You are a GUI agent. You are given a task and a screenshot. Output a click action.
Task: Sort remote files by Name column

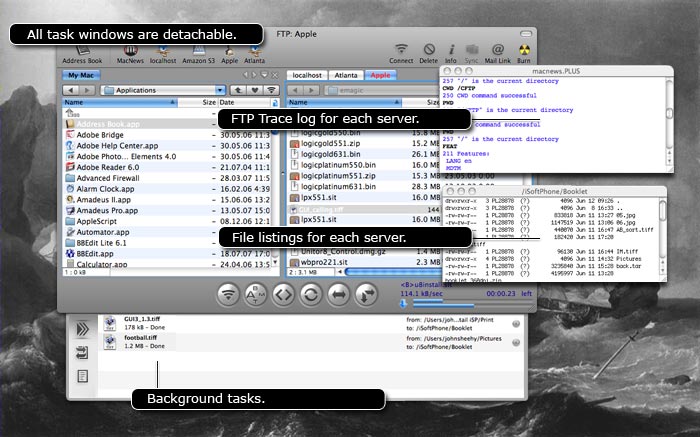pos(344,103)
